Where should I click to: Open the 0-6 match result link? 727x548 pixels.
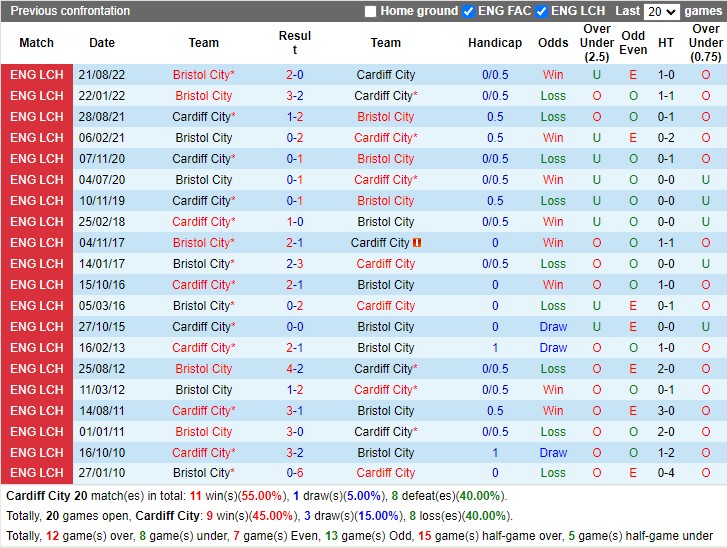(x=294, y=474)
